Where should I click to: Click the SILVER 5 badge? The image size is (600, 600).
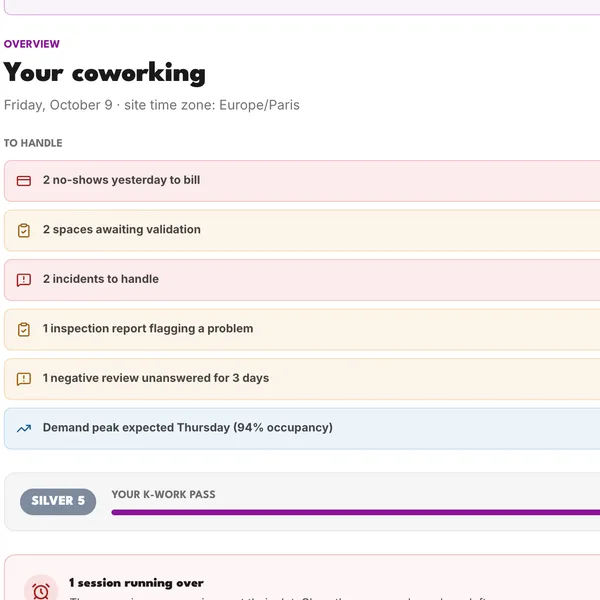tap(58, 501)
